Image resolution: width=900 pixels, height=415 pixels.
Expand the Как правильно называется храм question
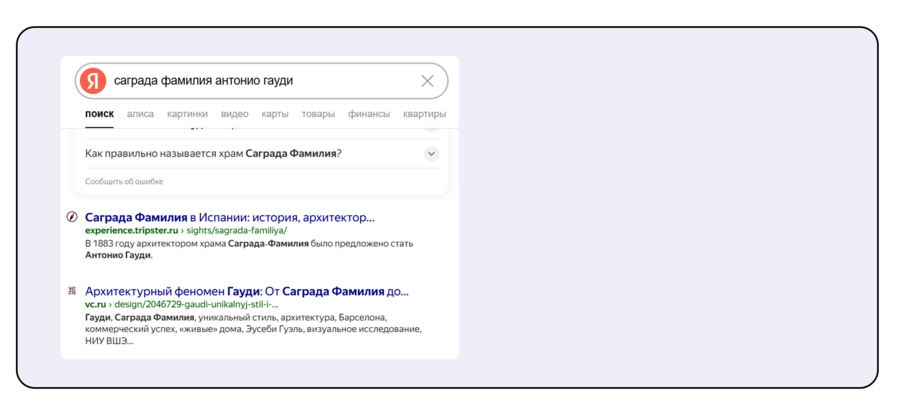coord(431,154)
